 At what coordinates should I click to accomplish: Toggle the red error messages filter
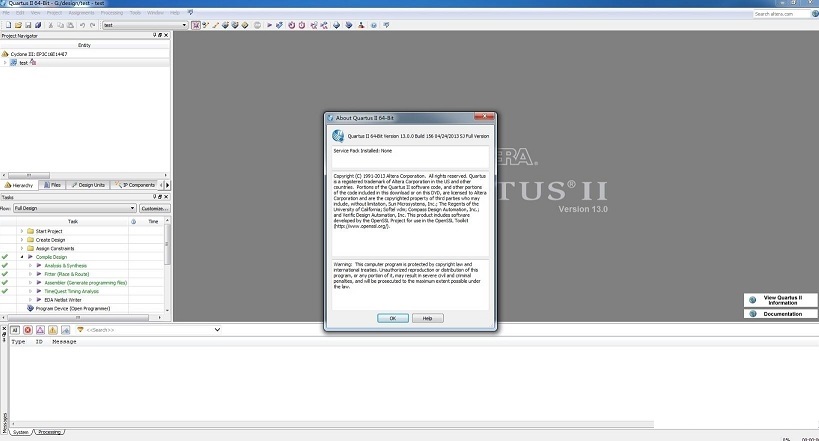28,330
